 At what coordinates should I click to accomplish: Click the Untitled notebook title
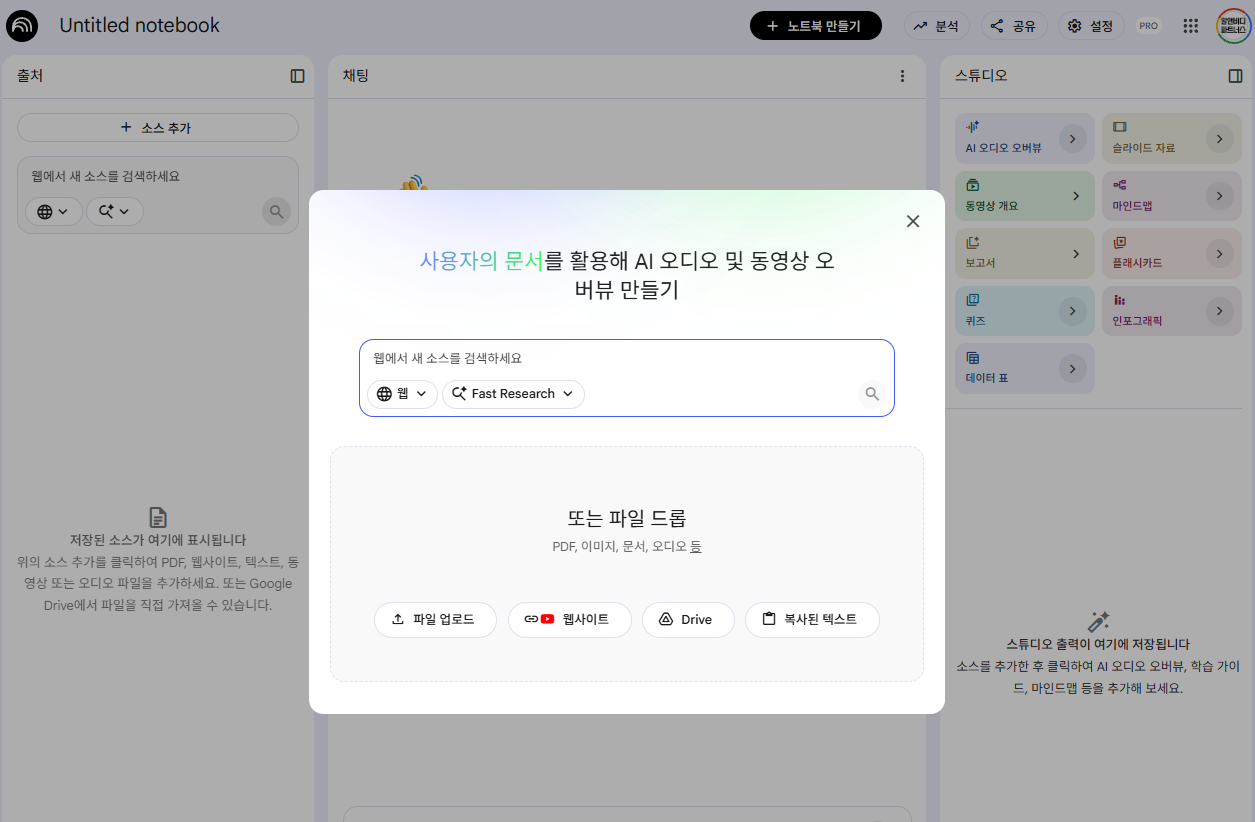[140, 26]
